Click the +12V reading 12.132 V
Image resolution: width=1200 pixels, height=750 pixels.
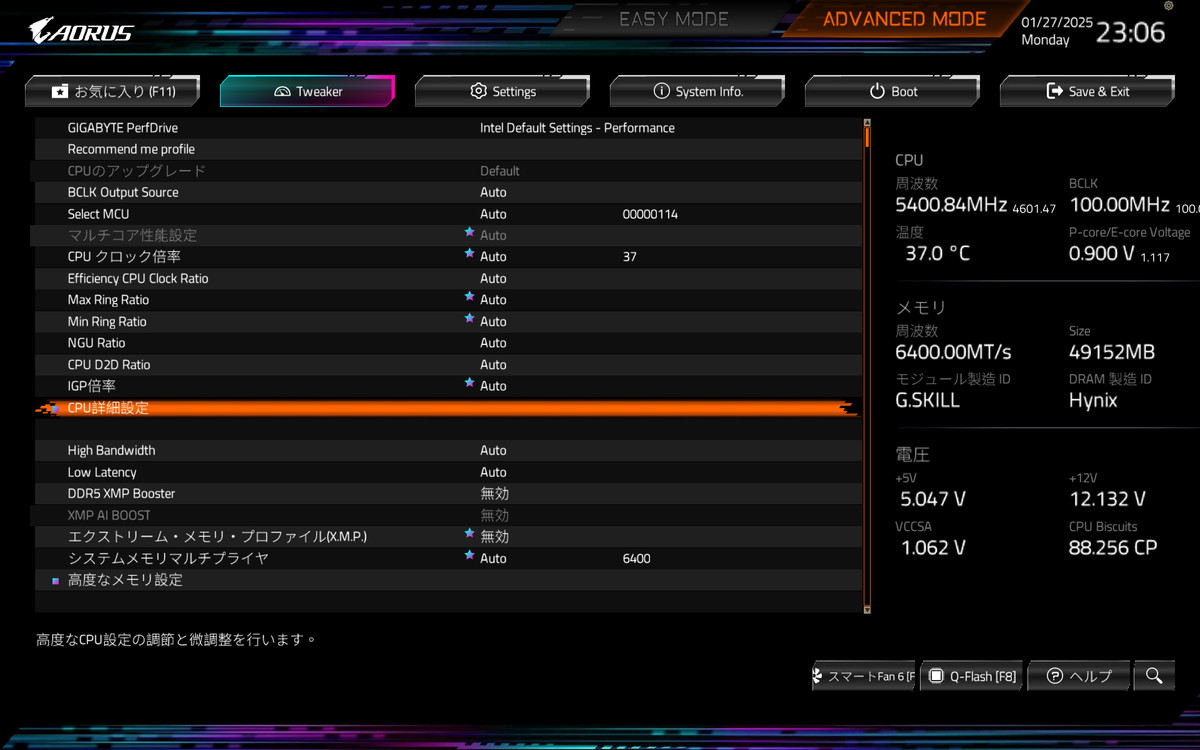(1107, 498)
